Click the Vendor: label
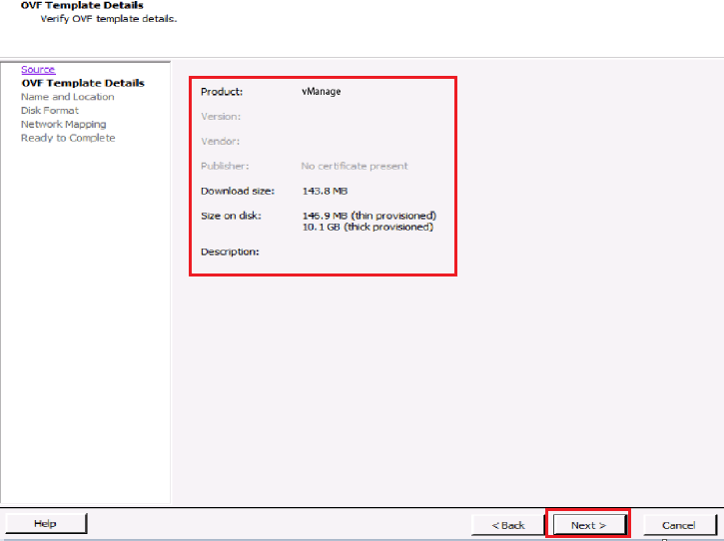Viewport: 724px width, 541px height. (x=220, y=142)
